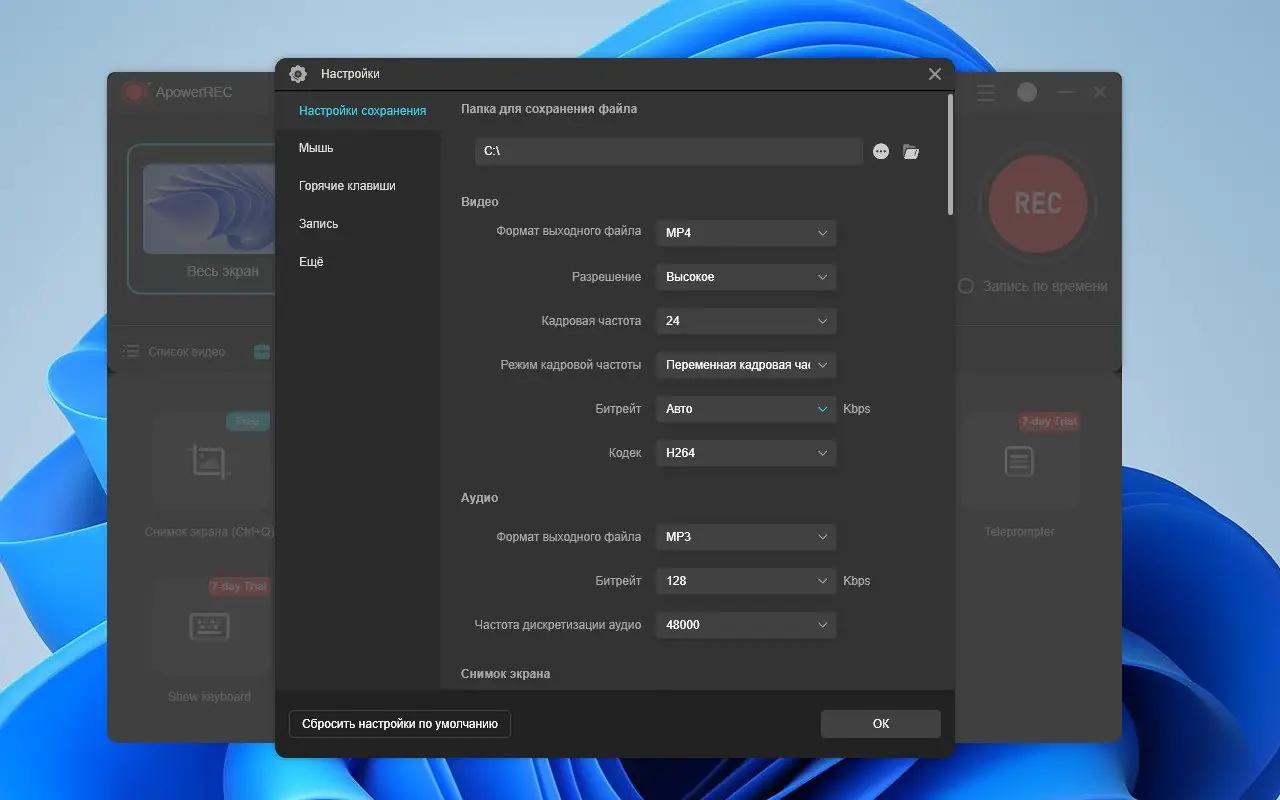Image resolution: width=1280 pixels, height=800 pixels.
Task: Confirm settings with the OK button
Action: (881, 724)
